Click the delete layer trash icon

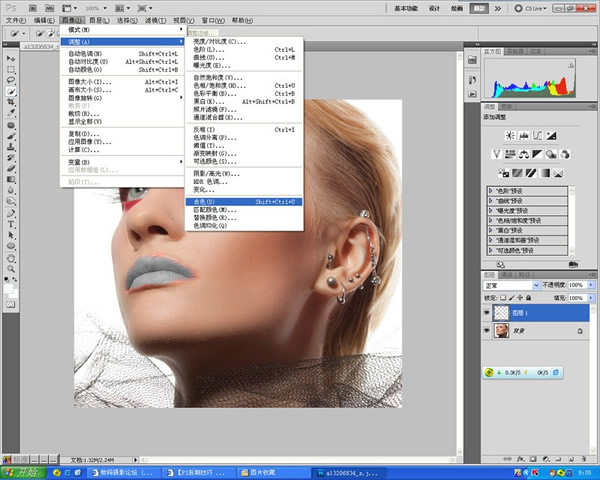[x=584, y=458]
